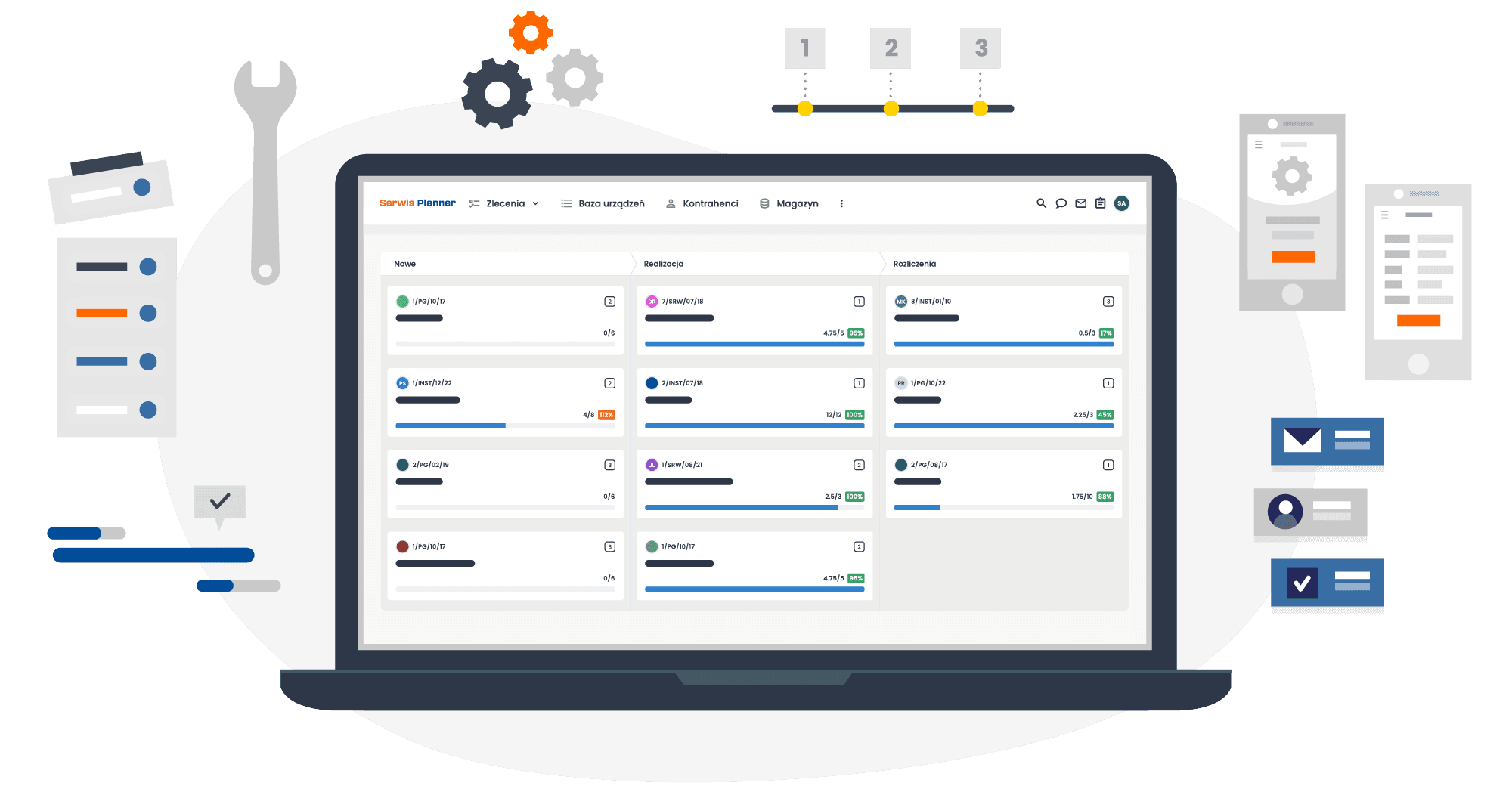This screenshot has height=792, width=1512.
Task: Click the count badge on 1/SRW/08/21
Action: [x=859, y=465]
